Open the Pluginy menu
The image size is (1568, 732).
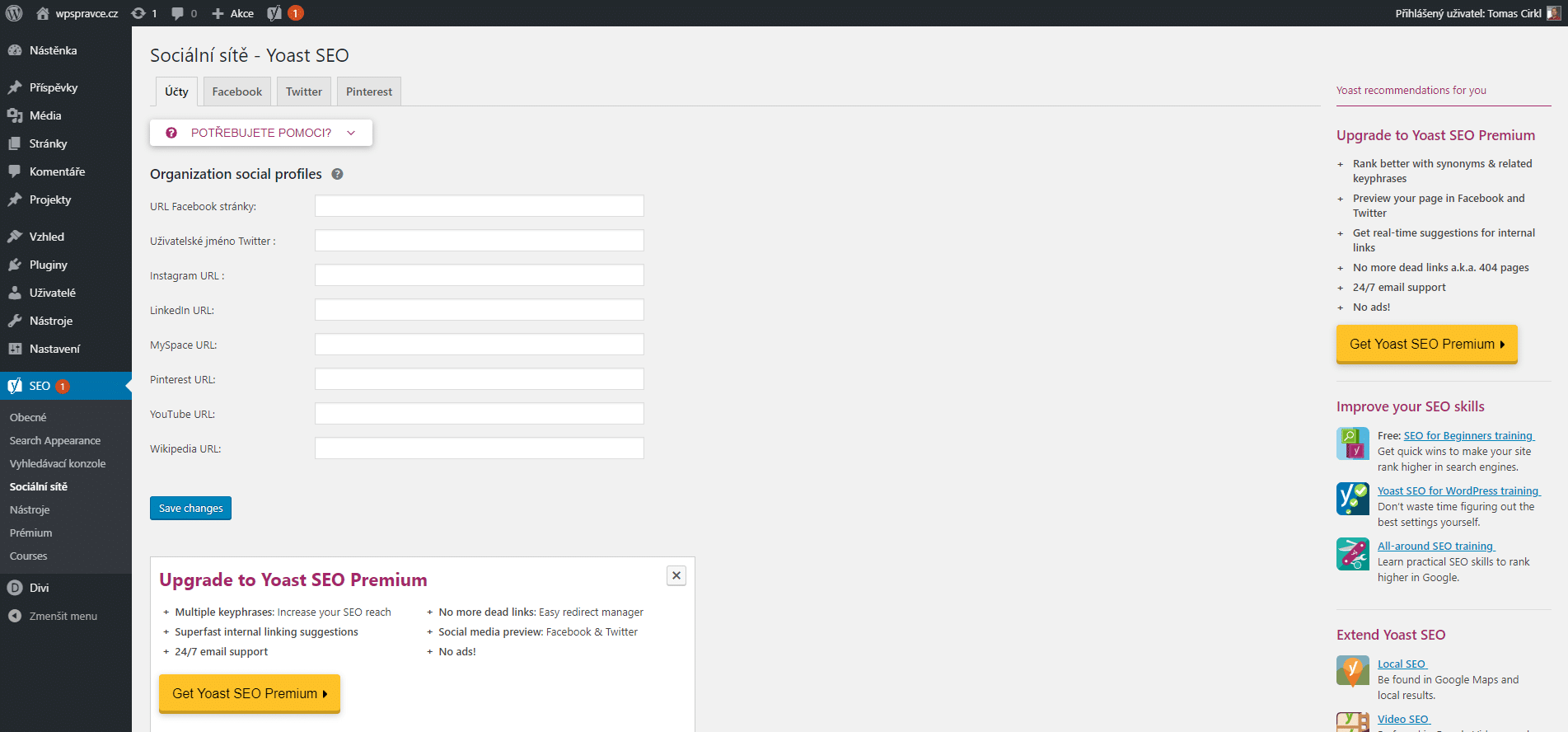pos(66,265)
